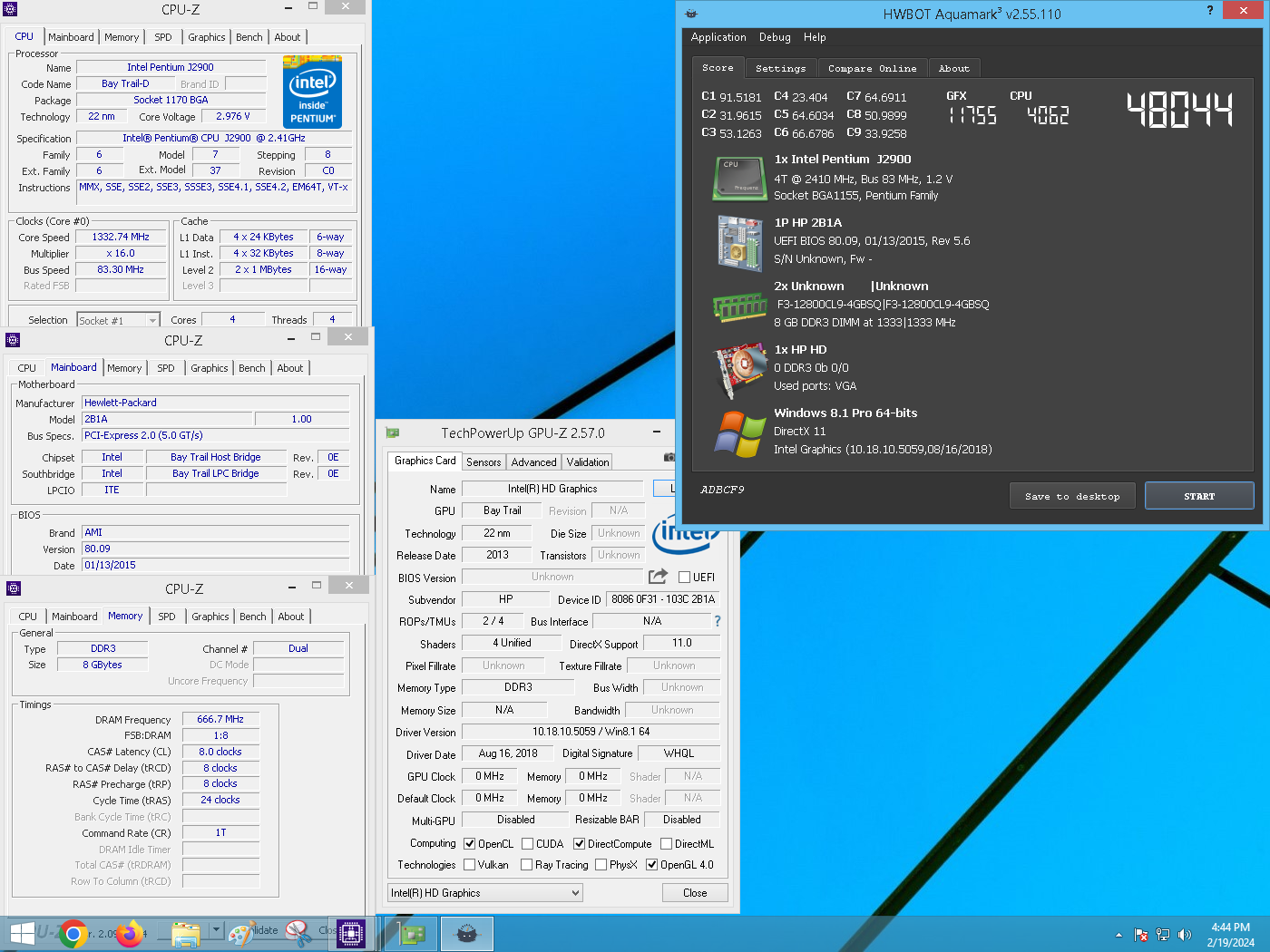Open the volume speaker icon in tray
Image resolution: width=1270 pixels, height=952 pixels.
pyautogui.click(x=1185, y=935)
